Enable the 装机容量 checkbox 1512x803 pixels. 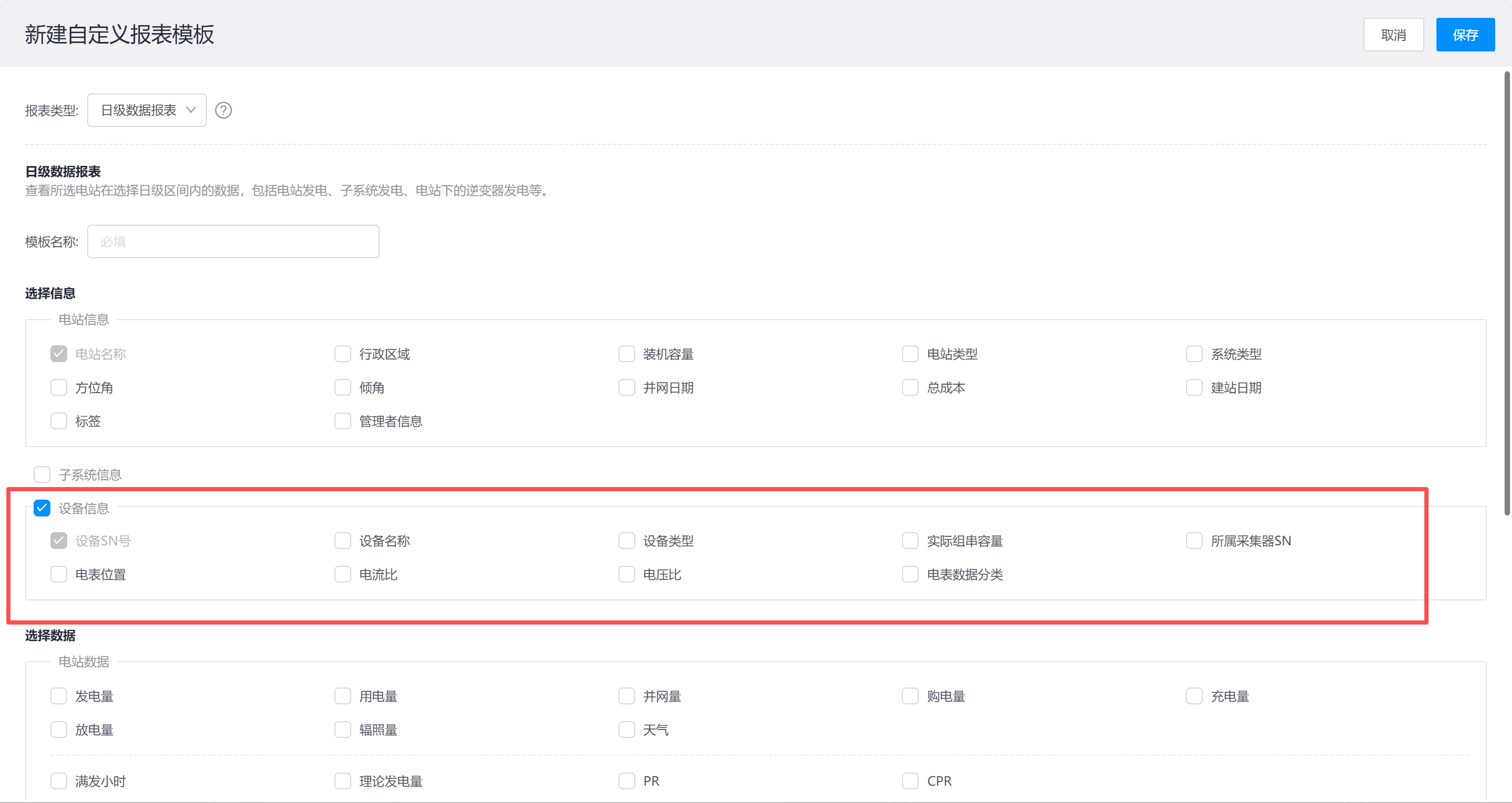pyautogui.click(x=626, y=354)
